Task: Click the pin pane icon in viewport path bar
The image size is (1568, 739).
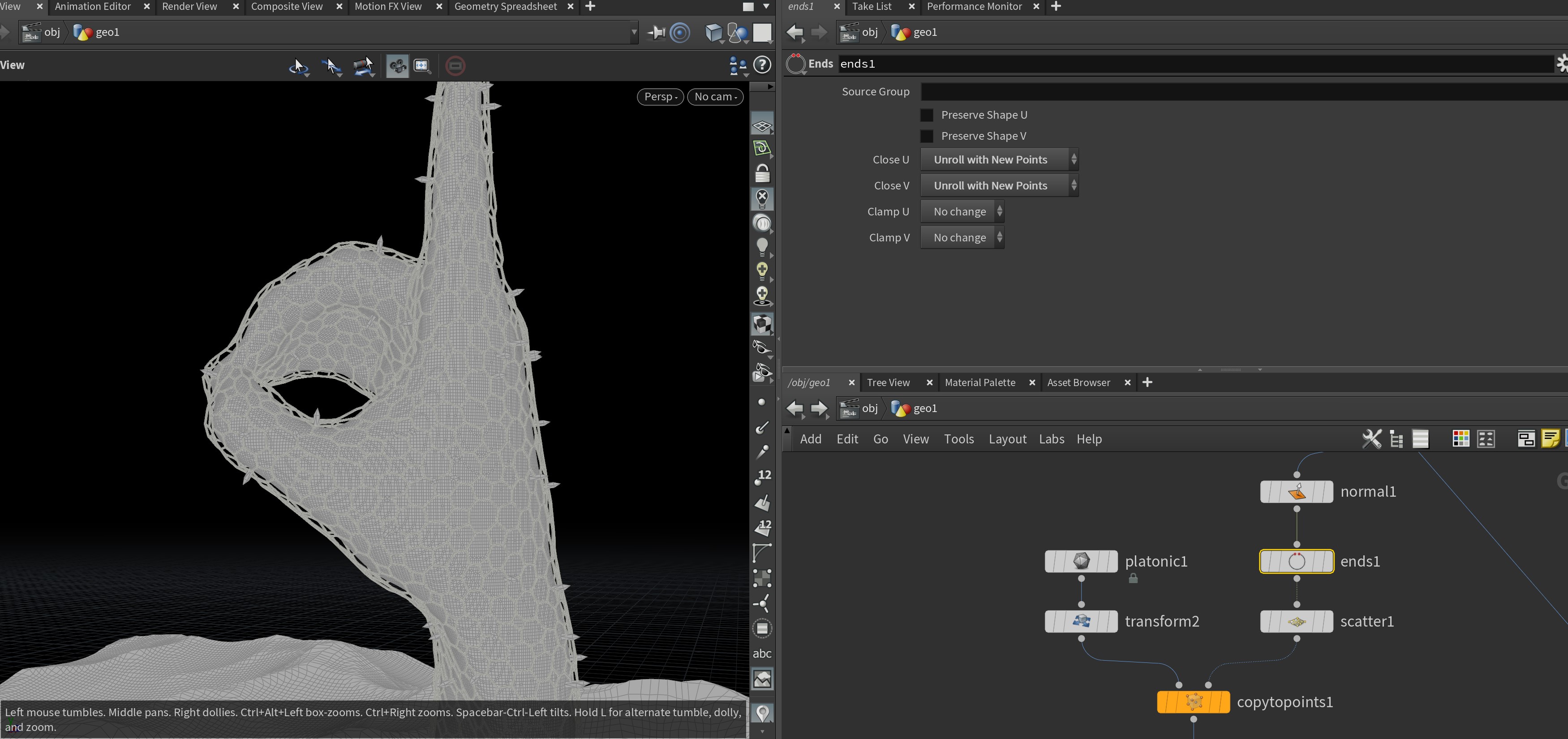Action: [656, 32]
